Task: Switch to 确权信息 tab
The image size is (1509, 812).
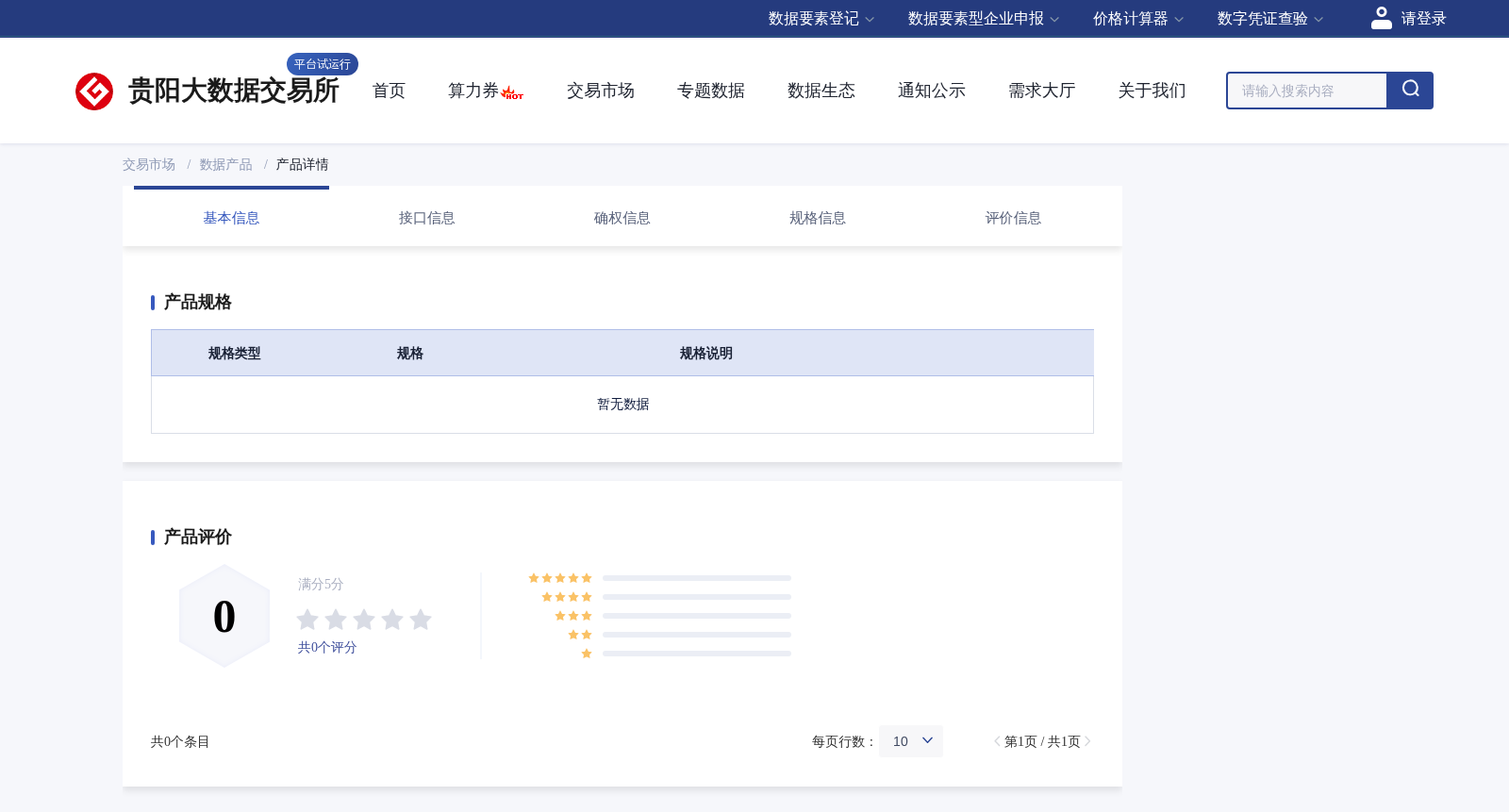Action: 622,218
